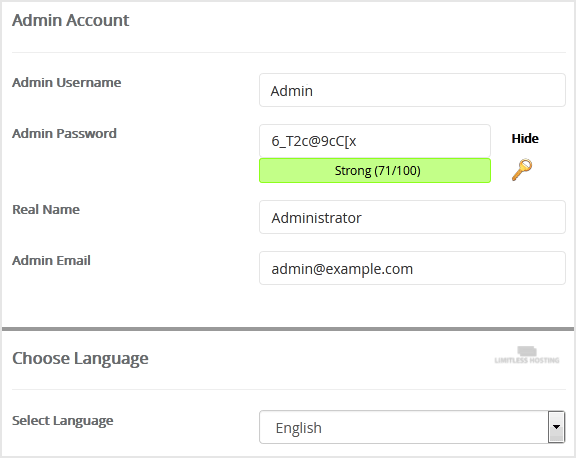Generate a random password with the key icon

pos(522,169)
